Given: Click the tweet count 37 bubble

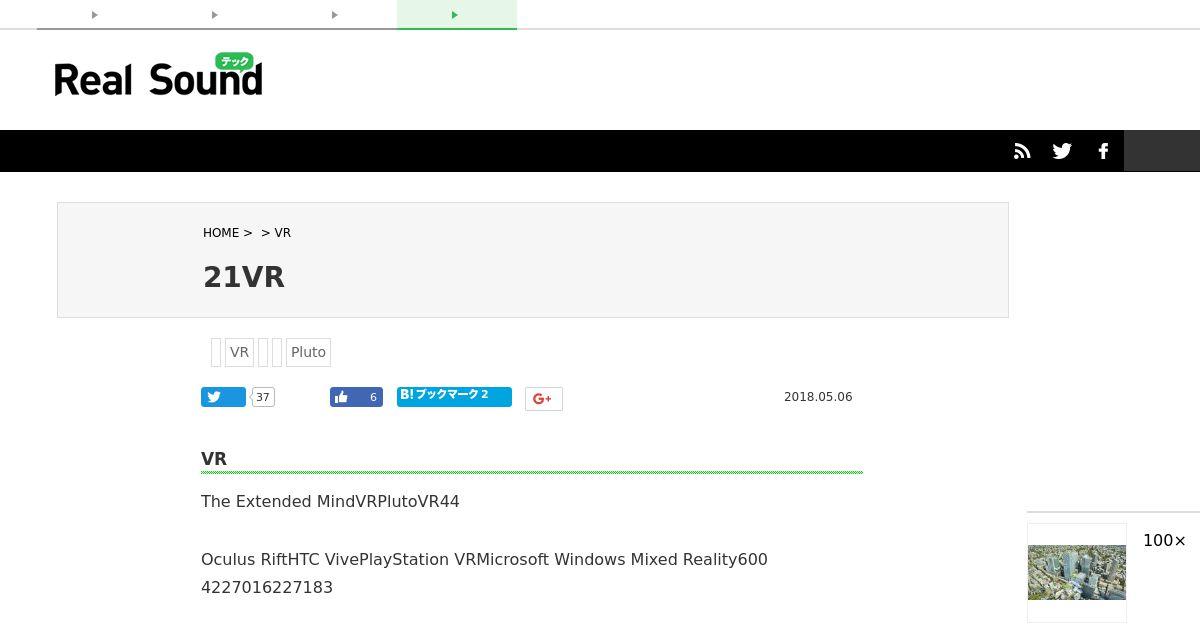Looking at the screenshot, I should 263,397.
